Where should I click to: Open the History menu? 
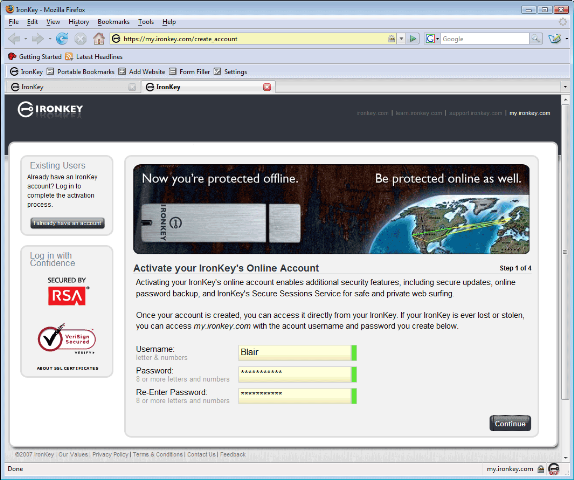[x=79, y=22]
